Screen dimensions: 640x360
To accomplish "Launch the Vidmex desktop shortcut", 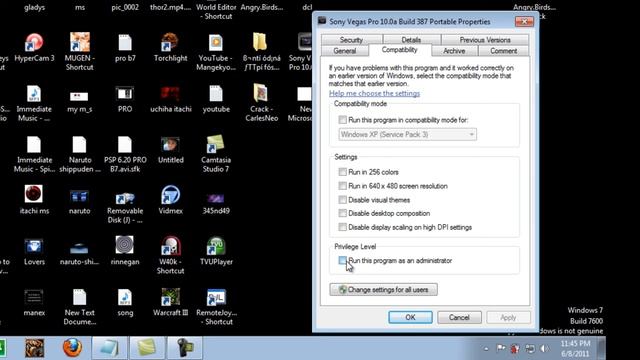I will click(170, 195).
